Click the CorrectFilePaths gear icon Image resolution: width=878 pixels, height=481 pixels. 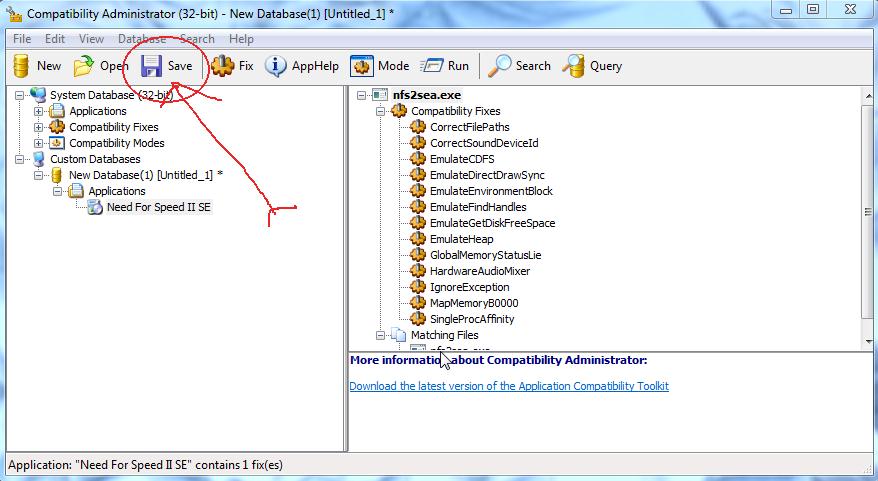418,127
